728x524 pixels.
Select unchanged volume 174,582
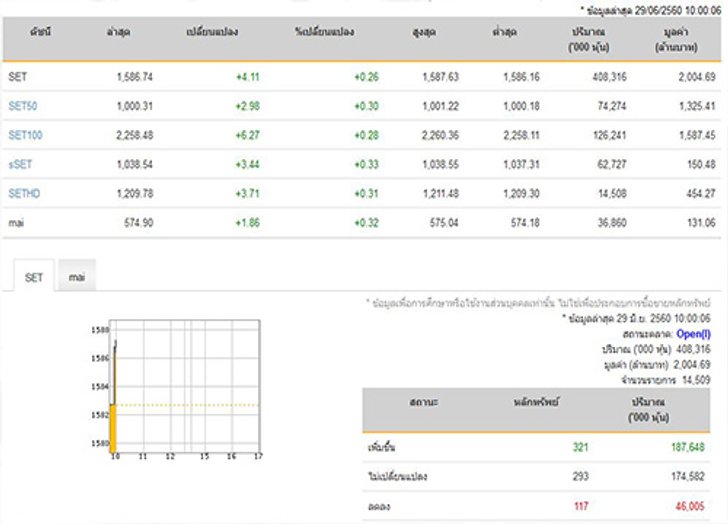coord(688,476)
